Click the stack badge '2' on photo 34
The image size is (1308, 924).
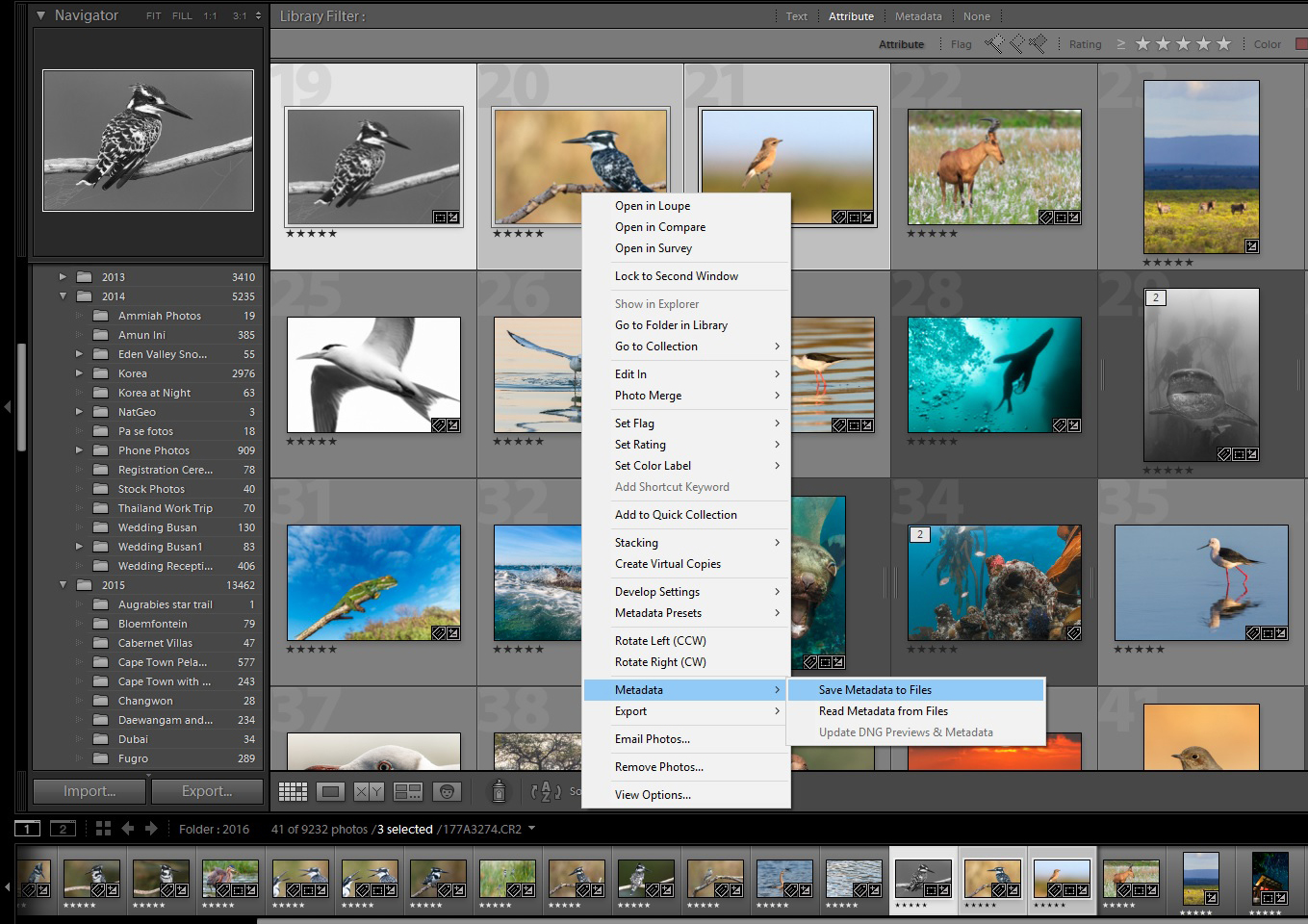(920, 534)
